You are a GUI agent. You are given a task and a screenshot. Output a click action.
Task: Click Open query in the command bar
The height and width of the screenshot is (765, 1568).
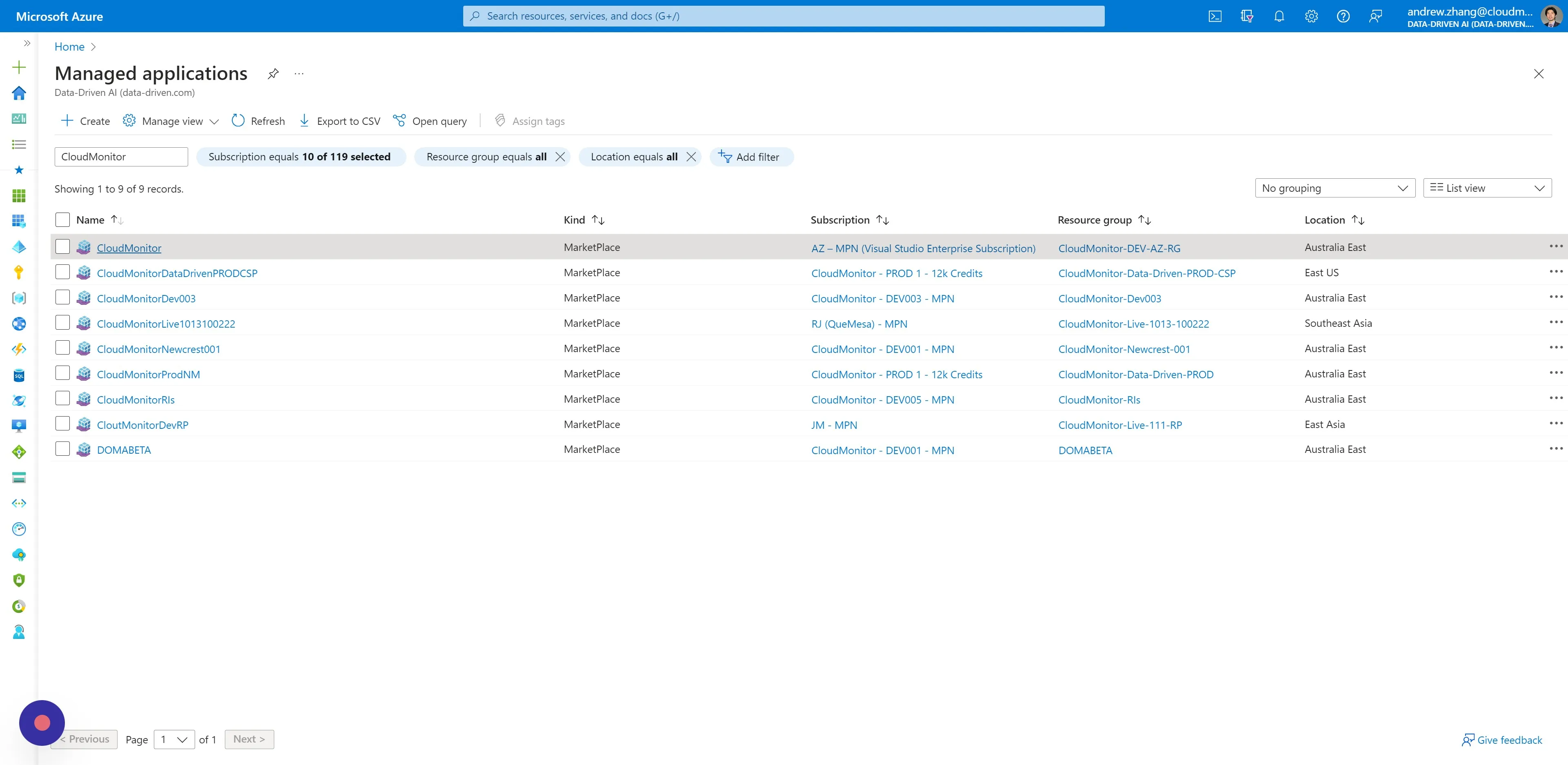click(430, 121)
